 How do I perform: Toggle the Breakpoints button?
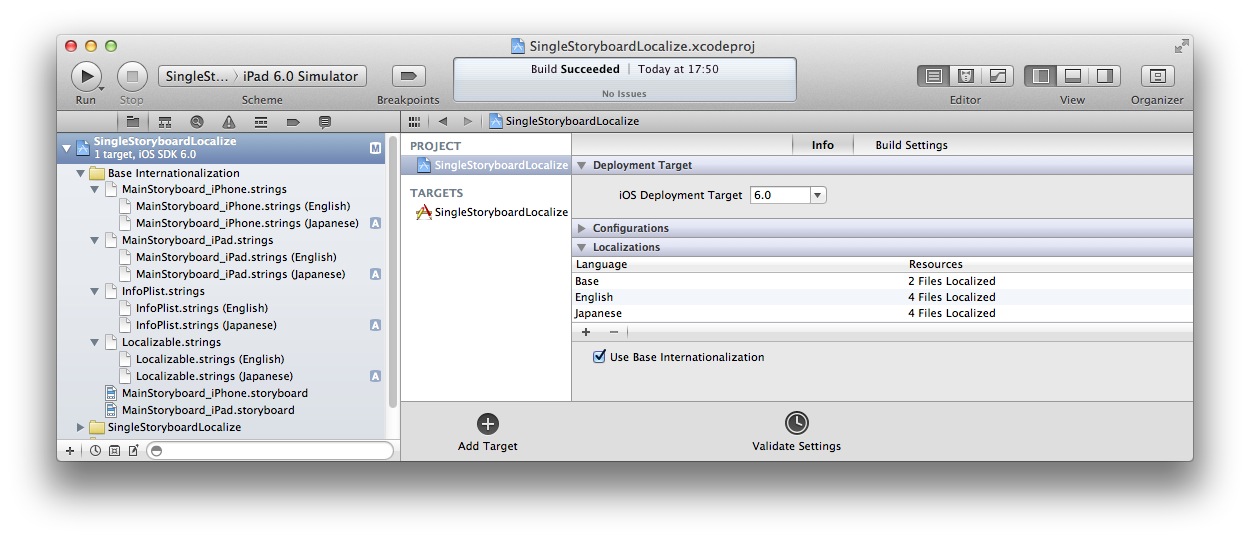(408, 76)
